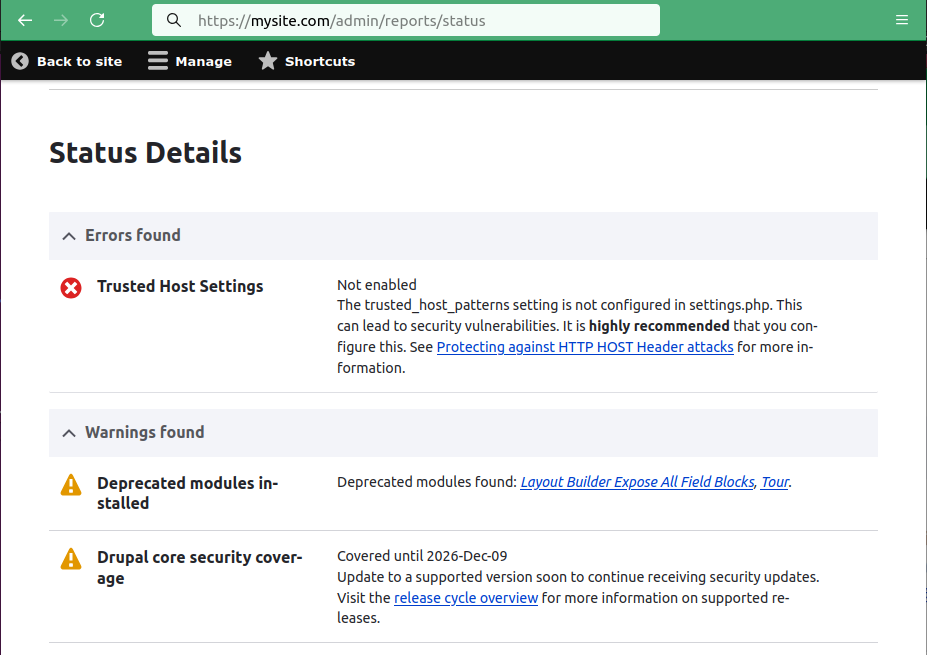Click warning icon beside Drupal core security

coord(71,559)
